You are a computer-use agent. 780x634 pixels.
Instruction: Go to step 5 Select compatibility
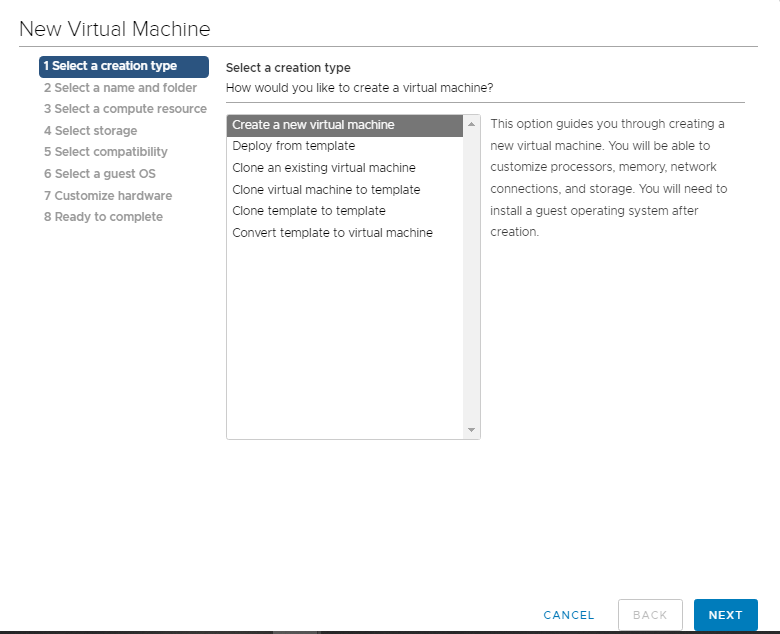point(105,152)
